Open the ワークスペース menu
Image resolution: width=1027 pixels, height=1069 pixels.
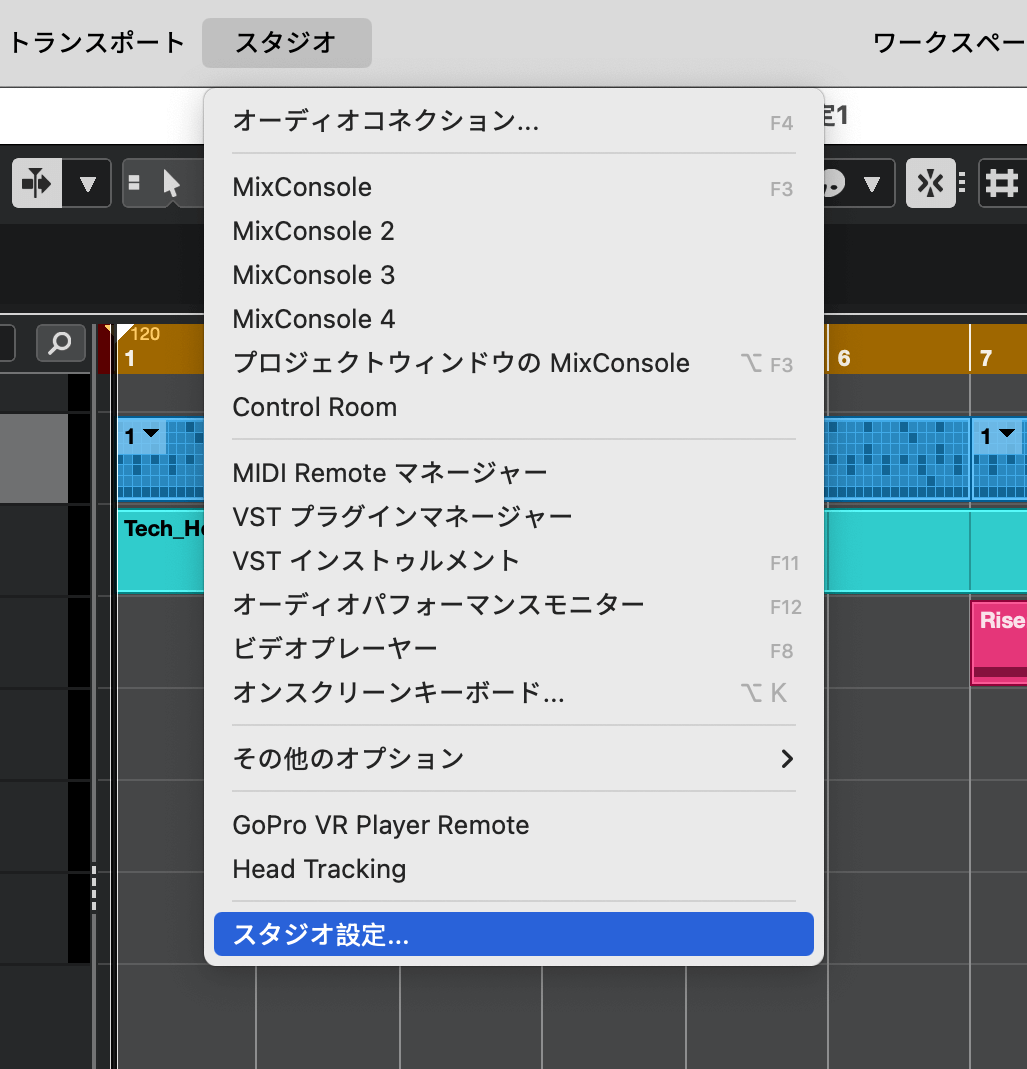coord(949,43)
